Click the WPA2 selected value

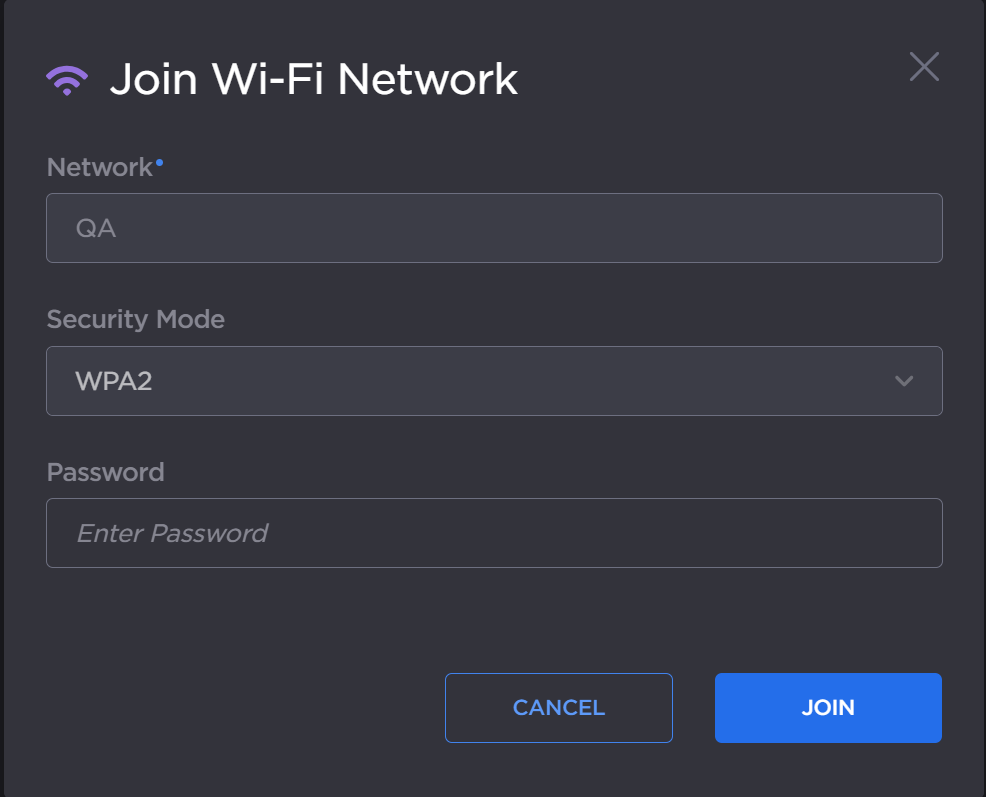click(x=114, y=381)
